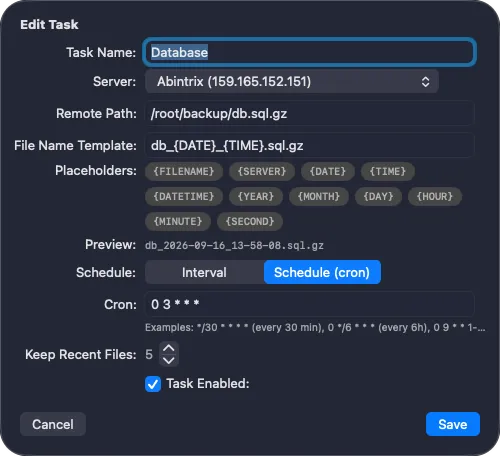The width and height of the screenshot is (500, 456).
Task: Increase Keep Recent Files with up arrow
Action: click(169, 348)
